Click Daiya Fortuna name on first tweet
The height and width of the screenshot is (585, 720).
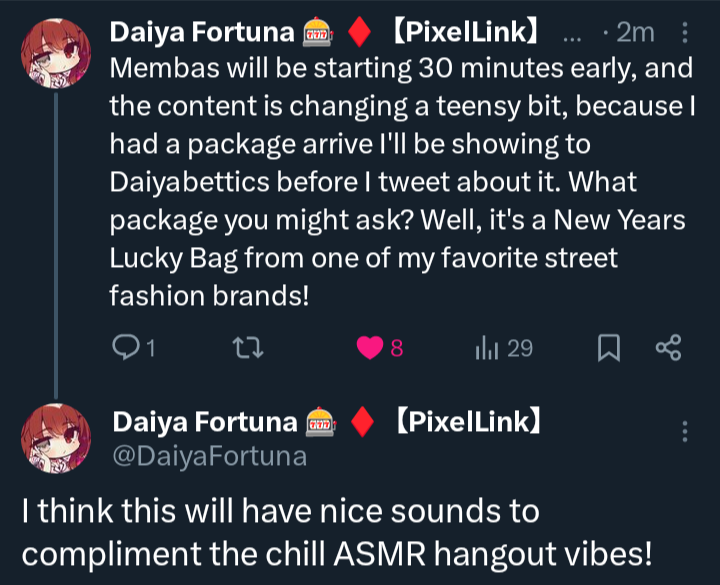(x=201, y=33)
